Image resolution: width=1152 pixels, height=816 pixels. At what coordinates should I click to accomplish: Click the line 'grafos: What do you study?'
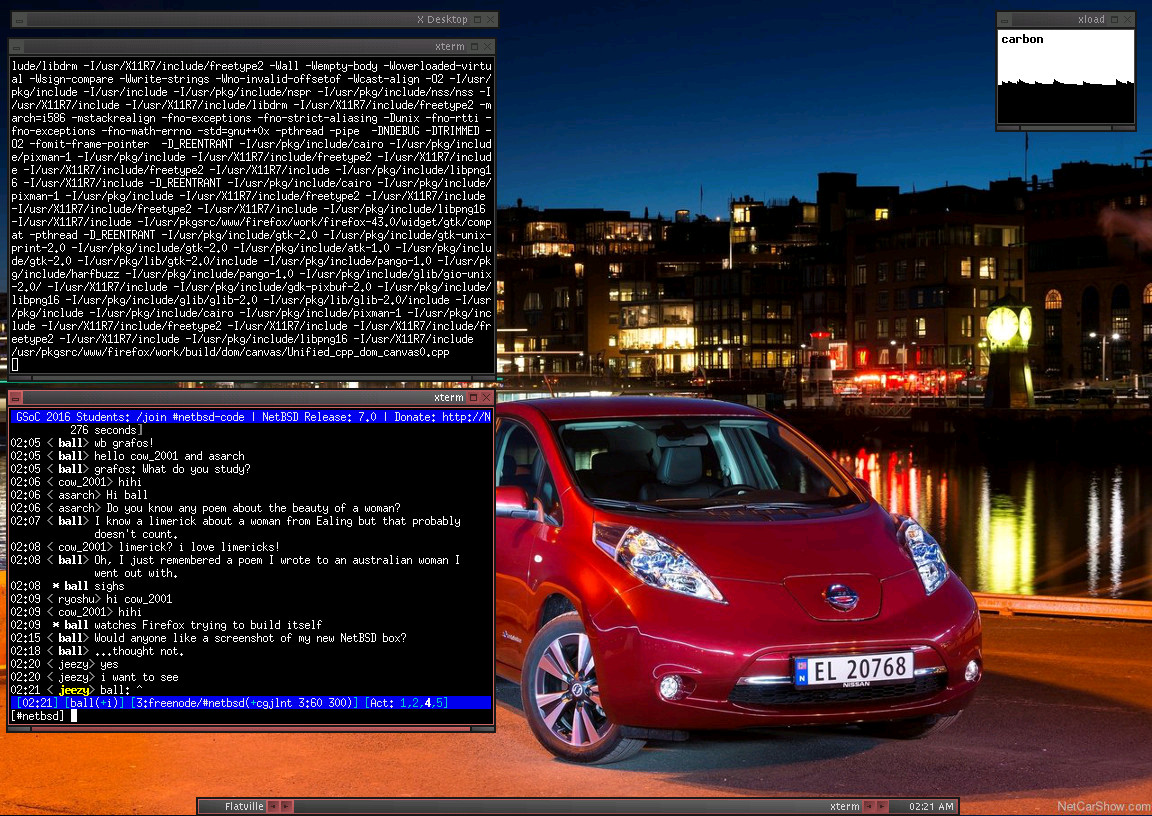coord(172,469)
